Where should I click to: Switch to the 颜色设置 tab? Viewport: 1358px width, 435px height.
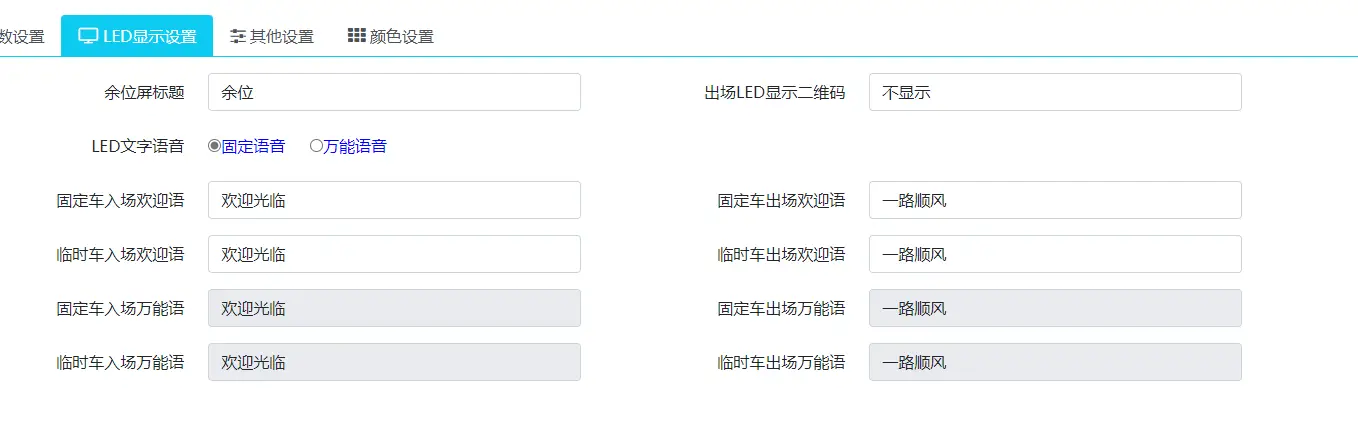[x=401, y=37]
